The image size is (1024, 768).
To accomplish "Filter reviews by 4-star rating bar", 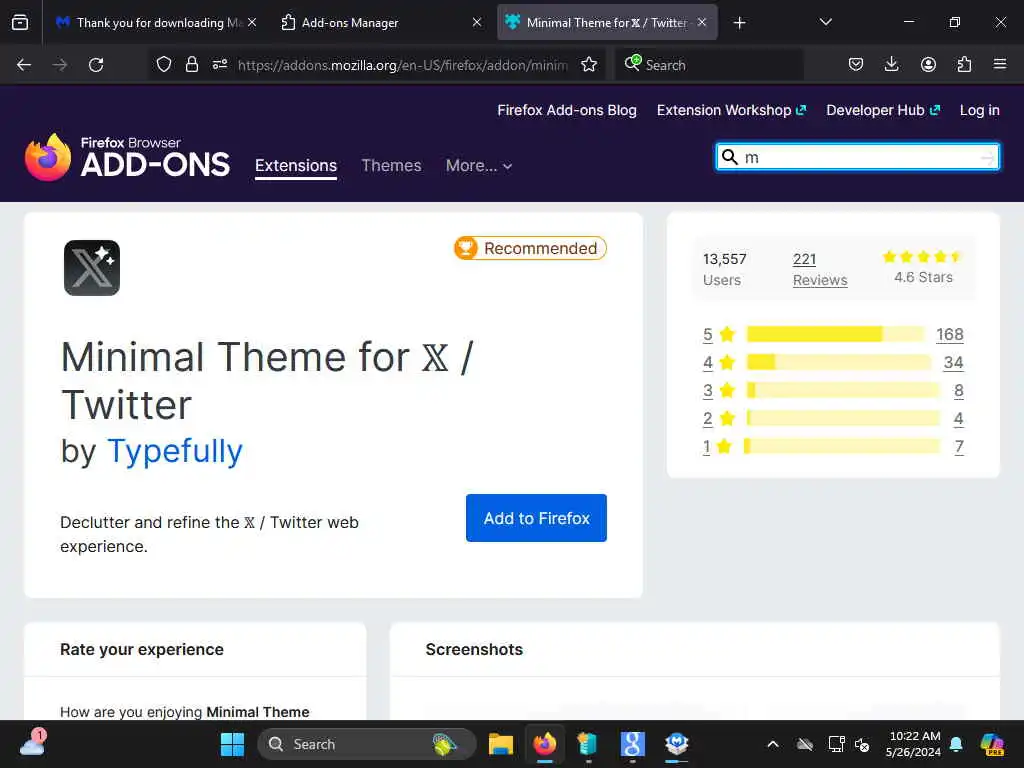I will [839, 362].
